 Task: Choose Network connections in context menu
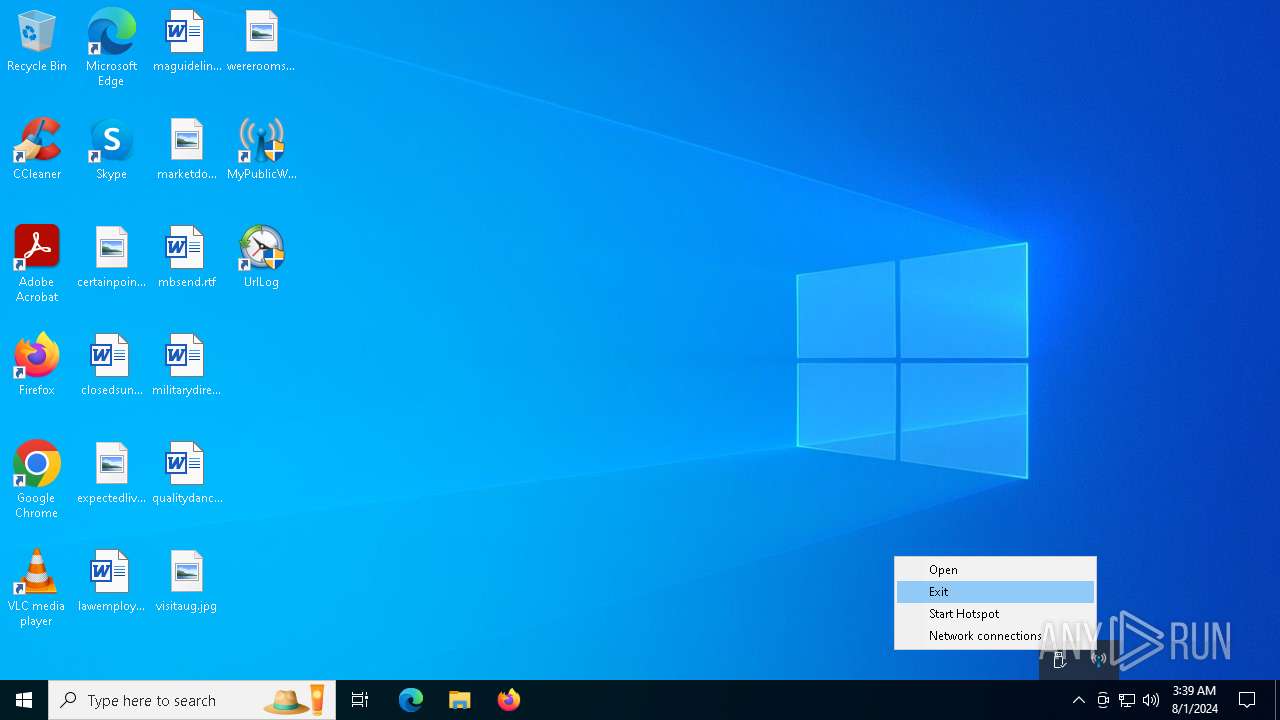pos(995,636)
